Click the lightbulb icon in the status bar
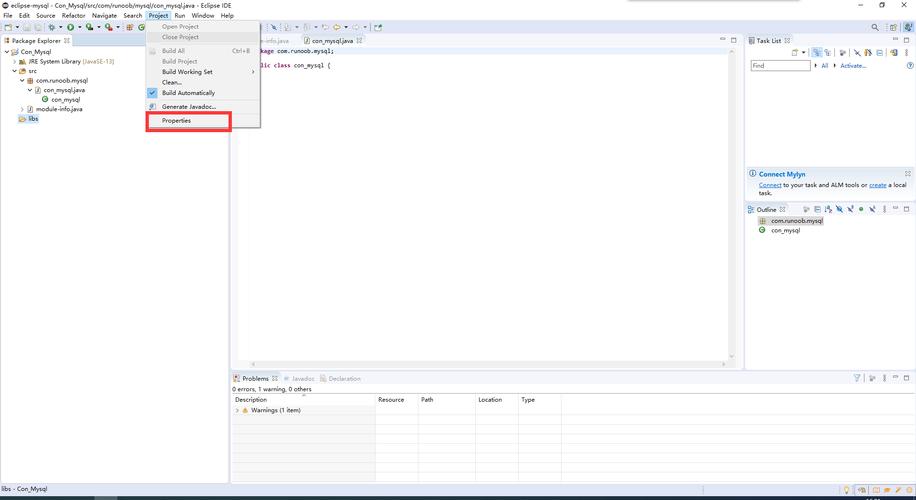Screen dimensions: 916x500 click(846, 489)
